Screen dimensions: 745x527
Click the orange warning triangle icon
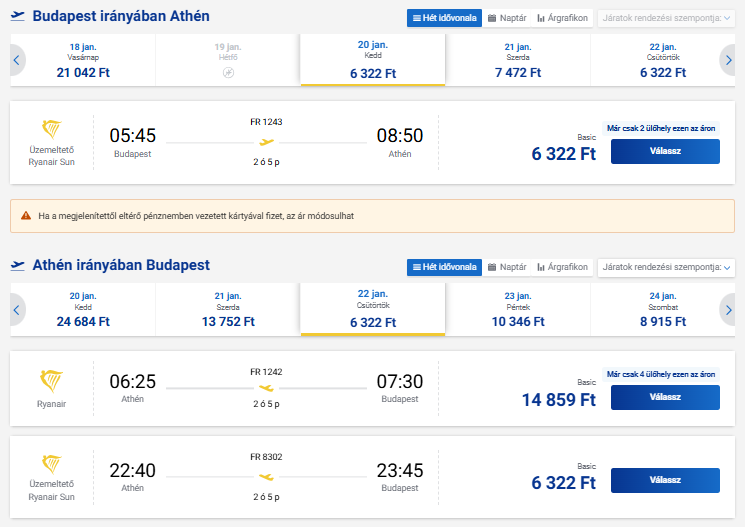coord(26,216)
